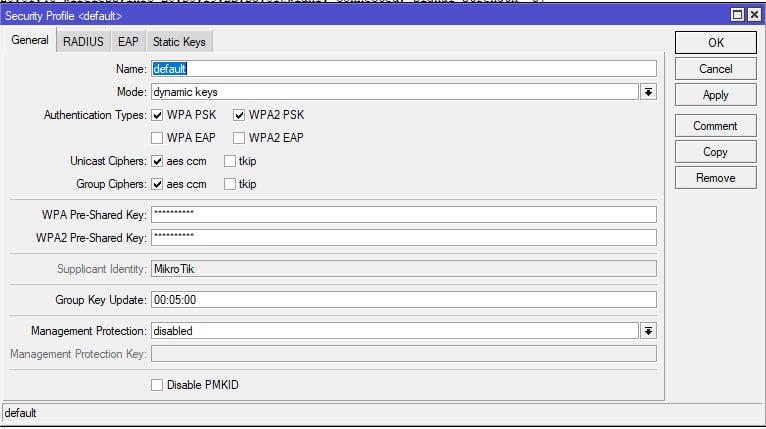Remove the security profile

pyautogui.click(x=716, y=178)
